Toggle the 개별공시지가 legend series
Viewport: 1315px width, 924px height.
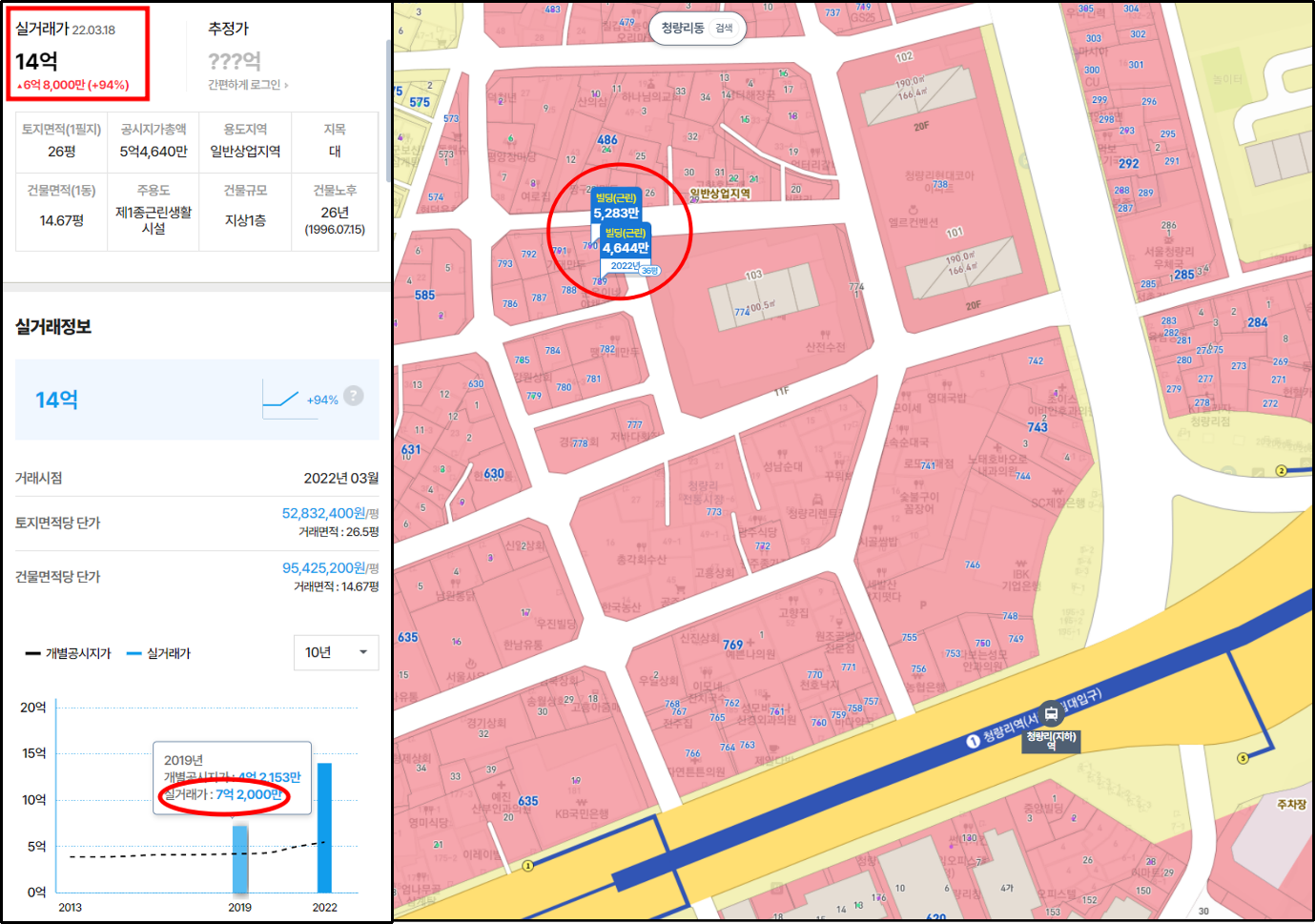point(69,653)
